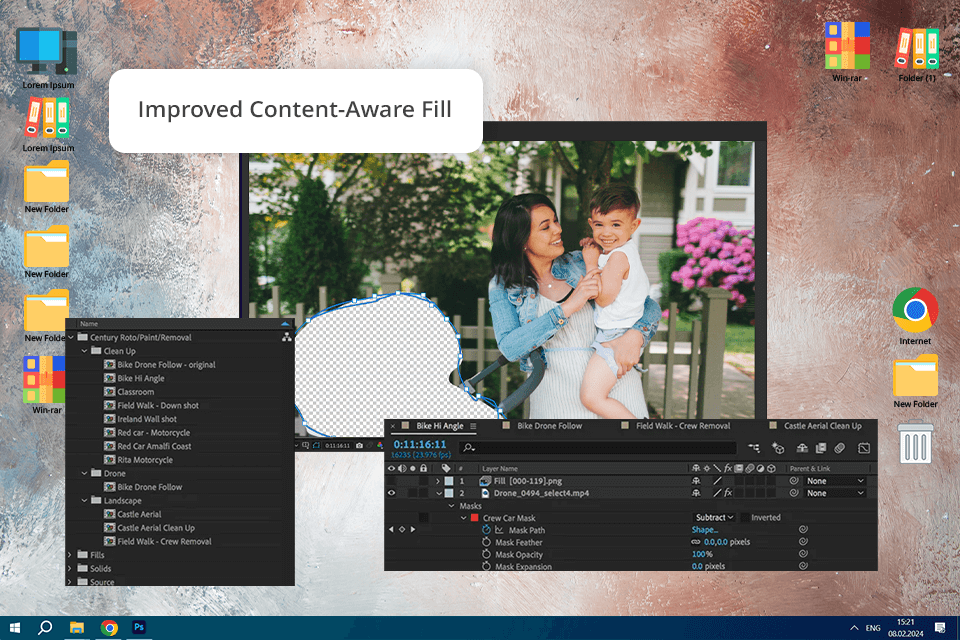
Task: Select Classroom composition in Project panel
Action: click(135, 392)
